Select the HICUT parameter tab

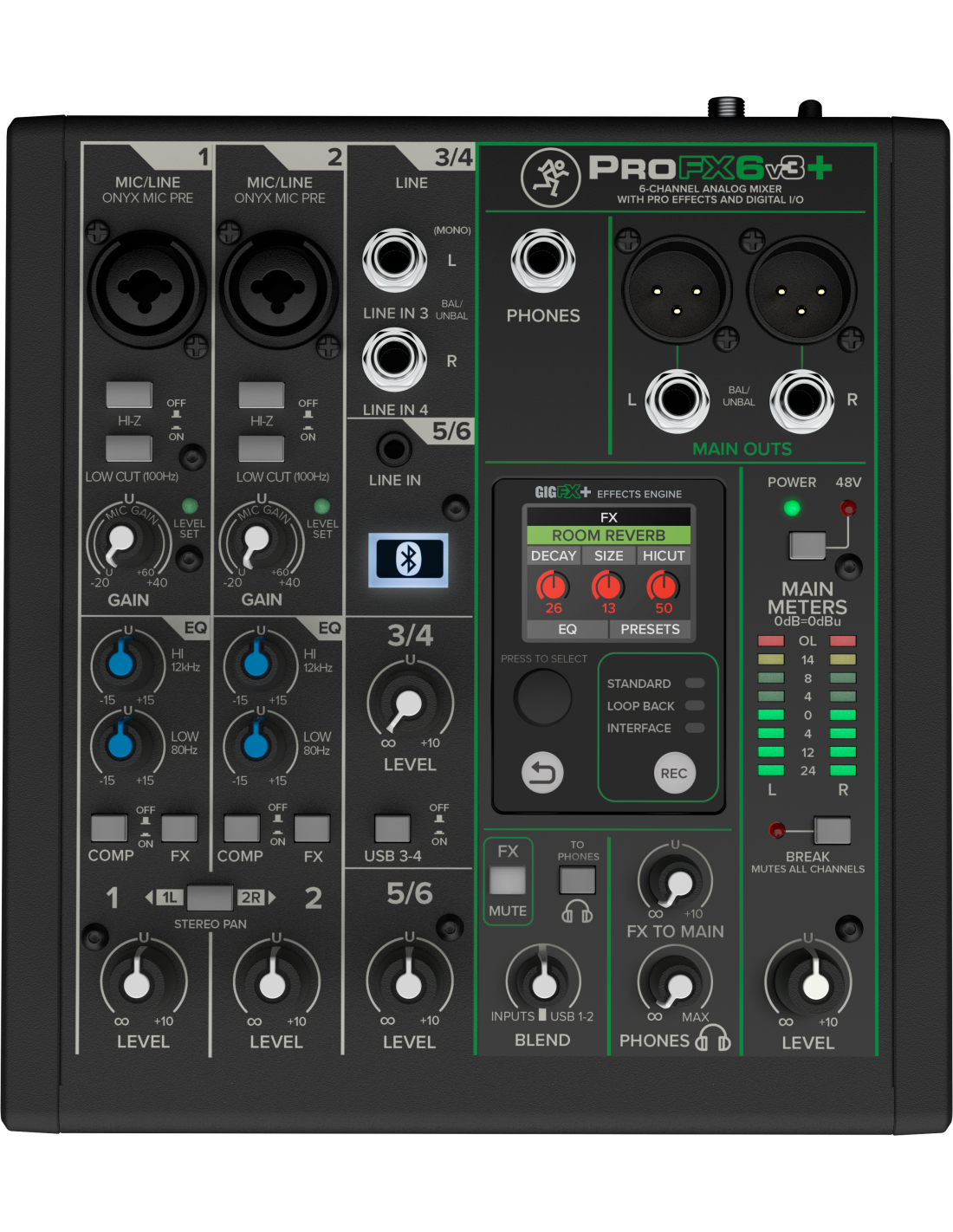click(x=664, y=555)
